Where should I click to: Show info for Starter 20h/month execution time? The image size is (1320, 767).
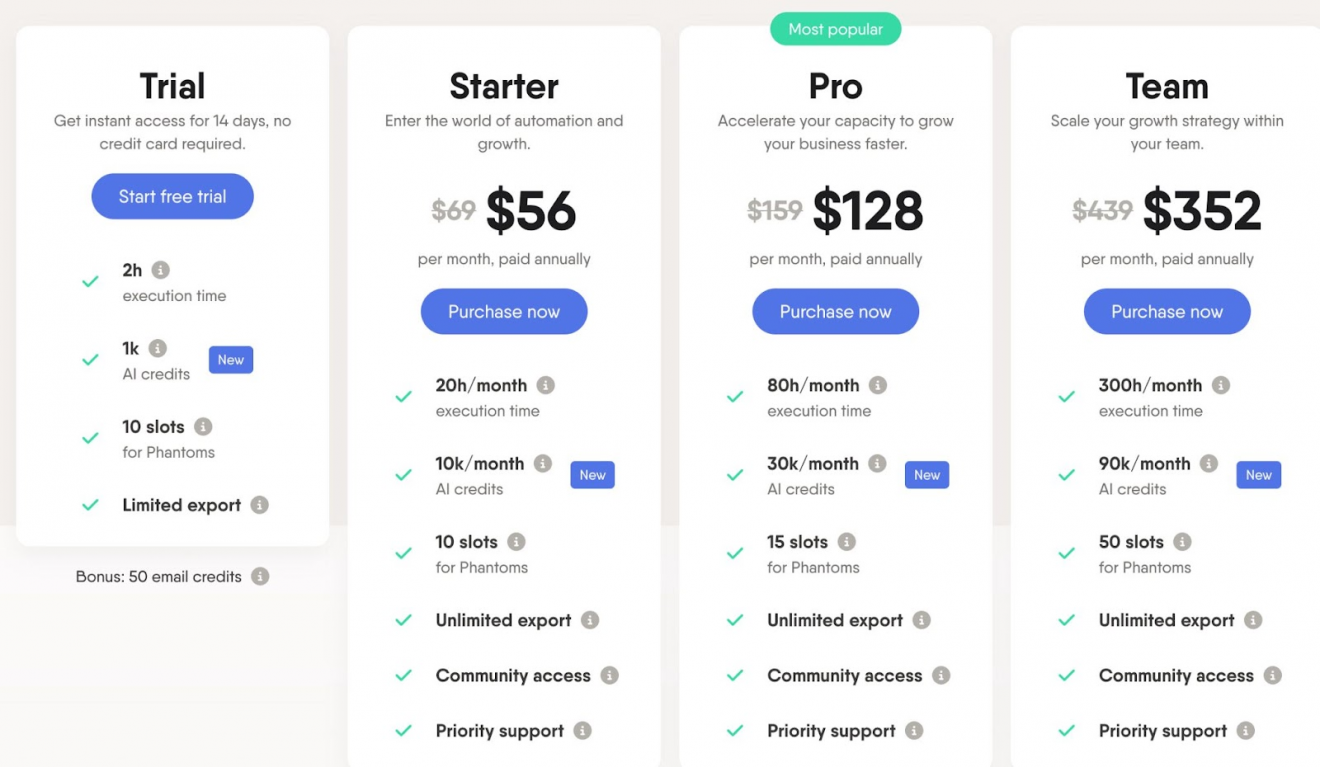click(545, 385)
